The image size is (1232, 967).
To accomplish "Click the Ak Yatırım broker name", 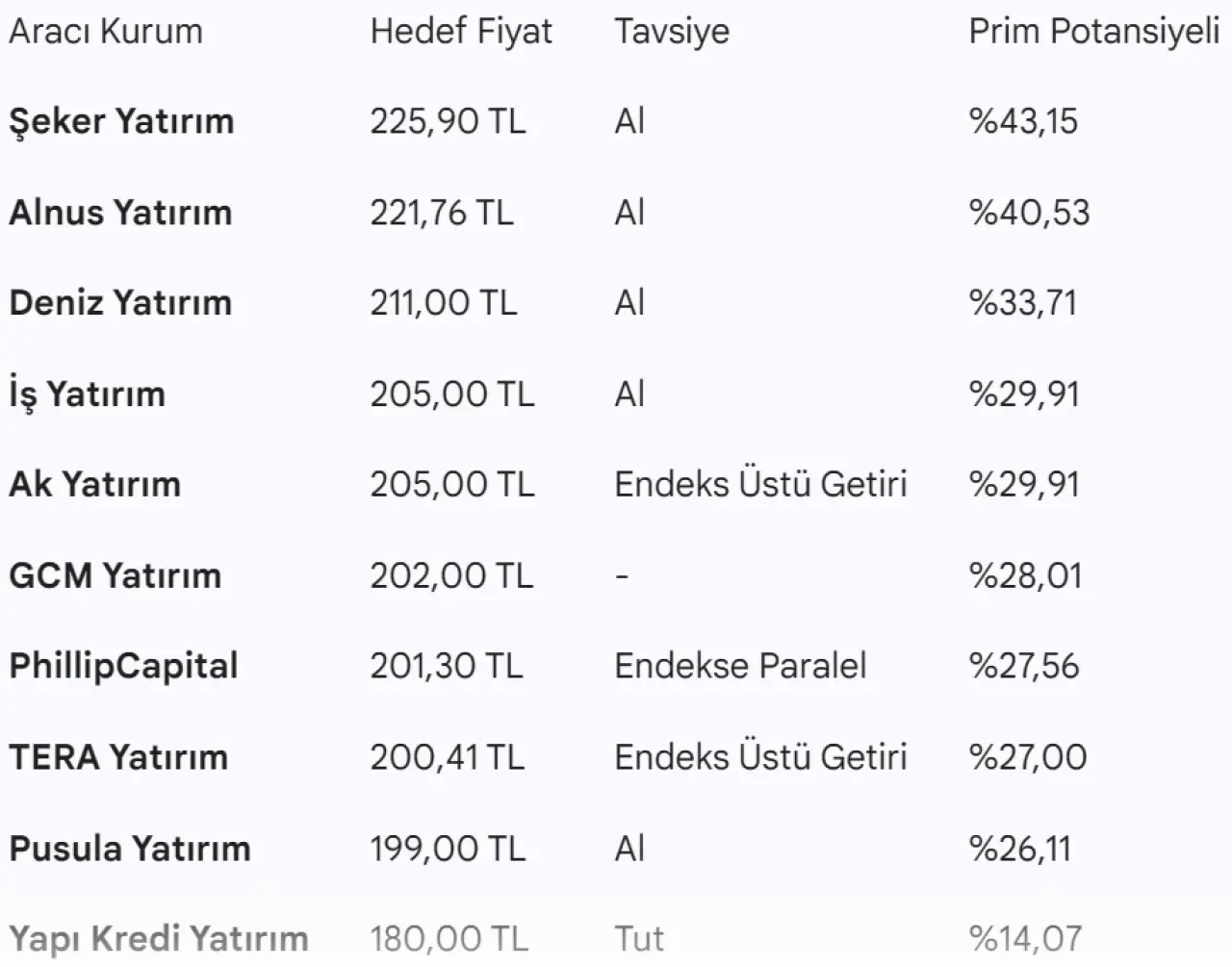I will click(x=94, y=485).
